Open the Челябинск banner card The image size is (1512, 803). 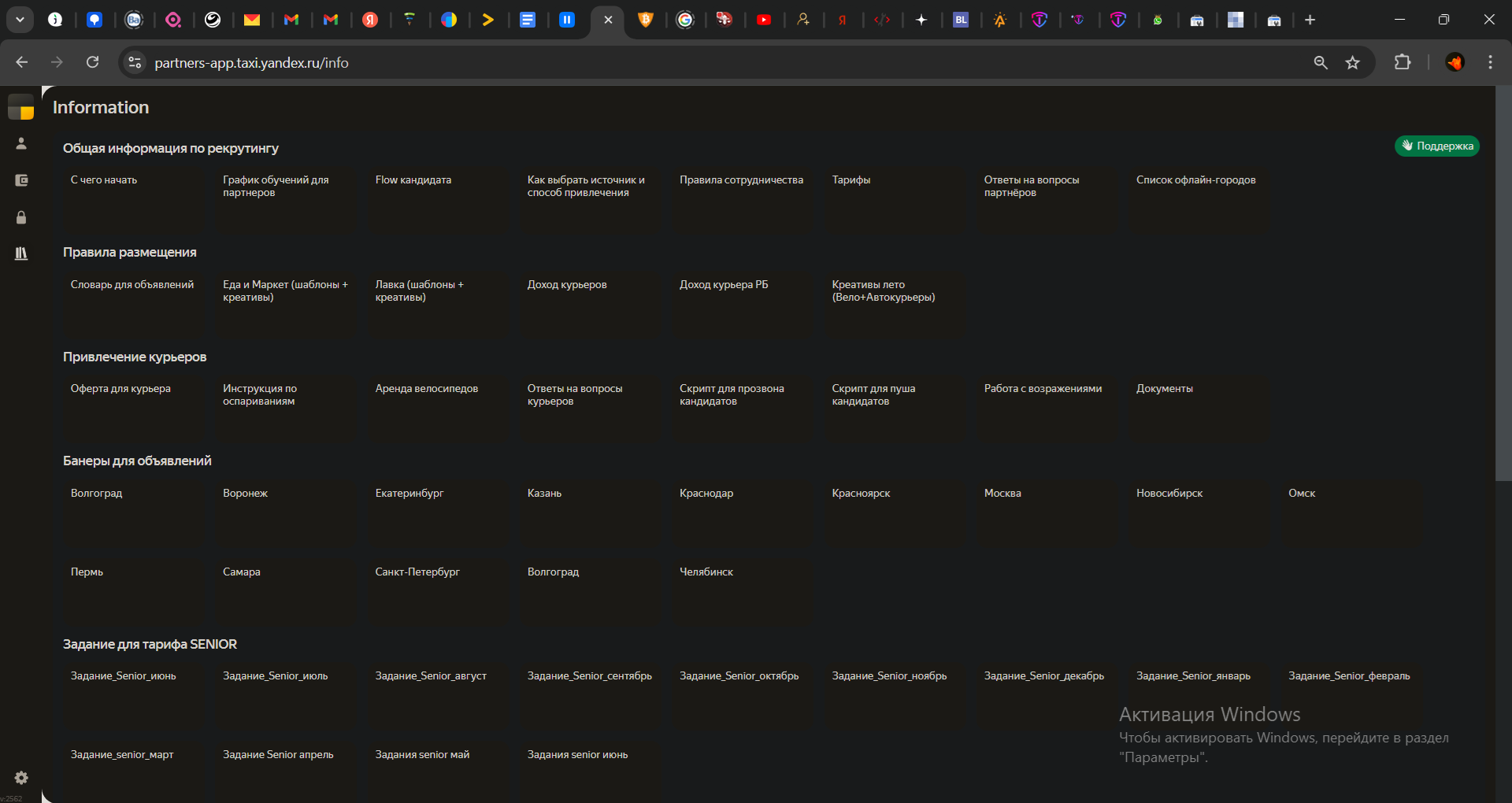tap(742, 591)
